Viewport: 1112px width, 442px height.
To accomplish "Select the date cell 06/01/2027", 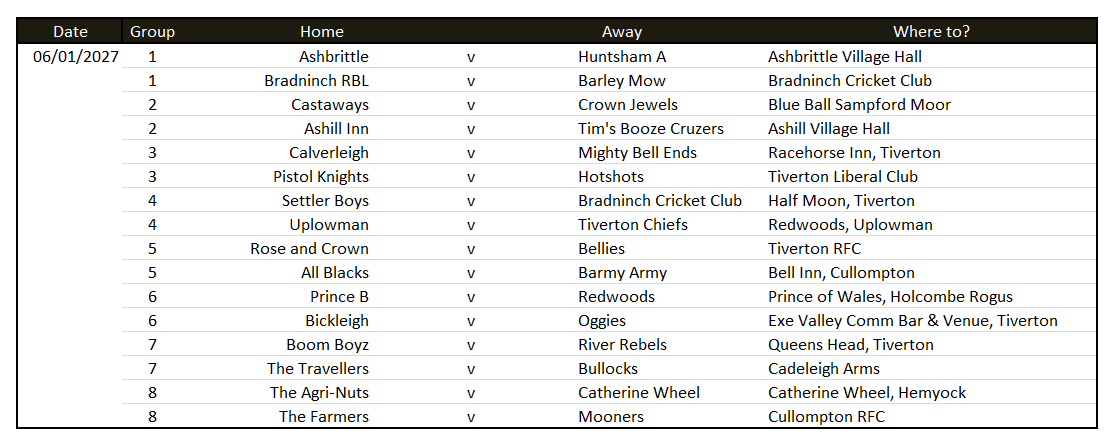I will pyautogui.click(x=76, y=57).
